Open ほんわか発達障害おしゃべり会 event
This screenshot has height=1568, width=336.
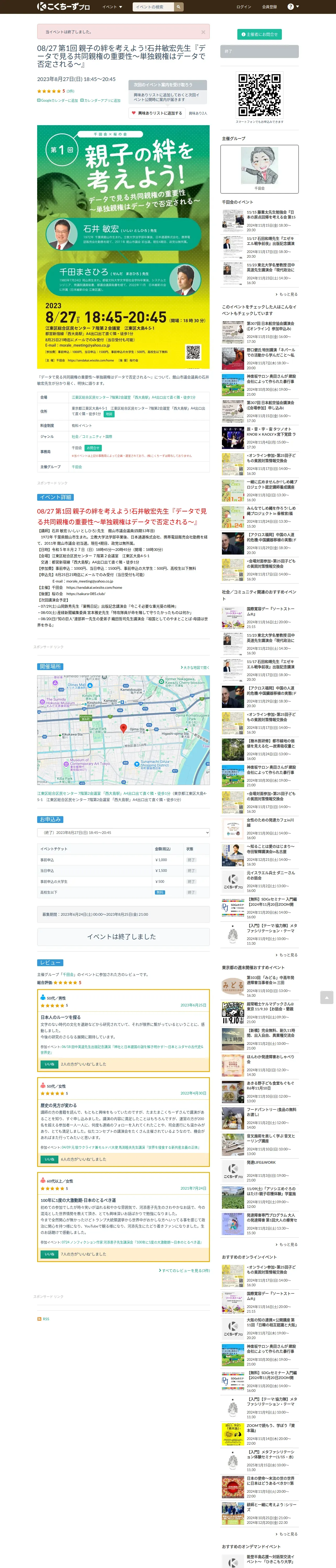point(271,1059)
